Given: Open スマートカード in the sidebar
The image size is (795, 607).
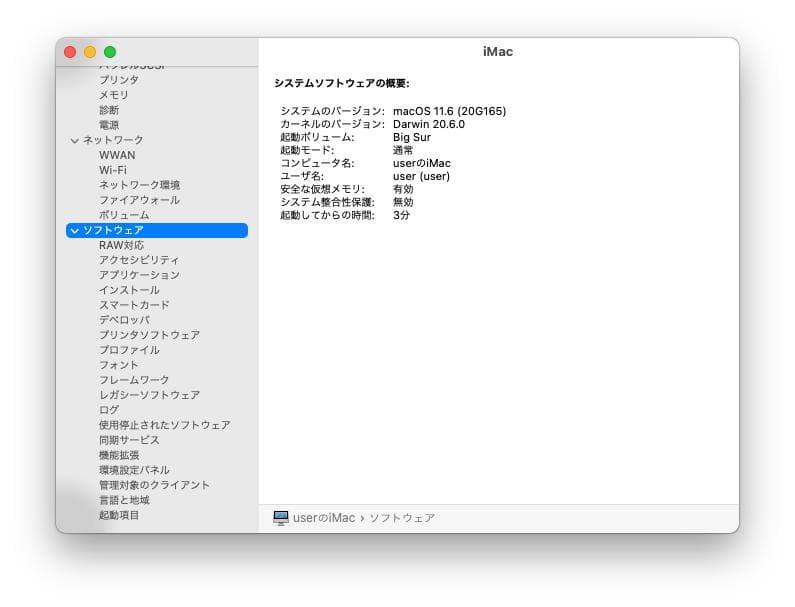Looking at the screenshot, I should pos(134,305).
